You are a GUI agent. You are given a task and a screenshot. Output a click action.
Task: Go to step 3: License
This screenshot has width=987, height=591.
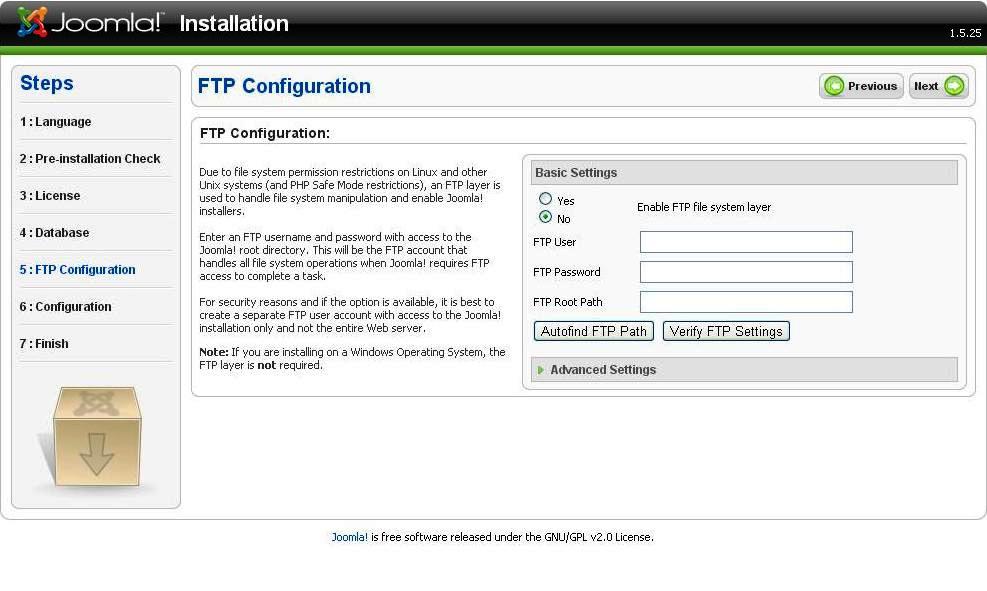(x=50, y=196)
